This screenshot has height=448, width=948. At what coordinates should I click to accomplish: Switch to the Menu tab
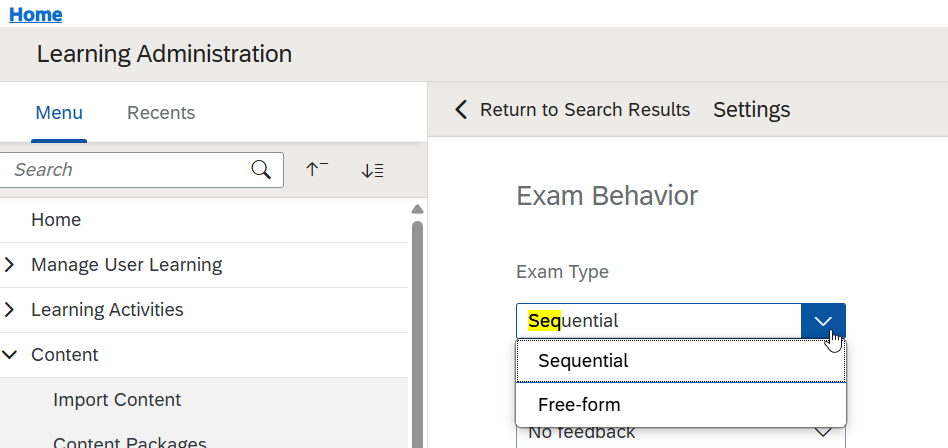[59, 113]
